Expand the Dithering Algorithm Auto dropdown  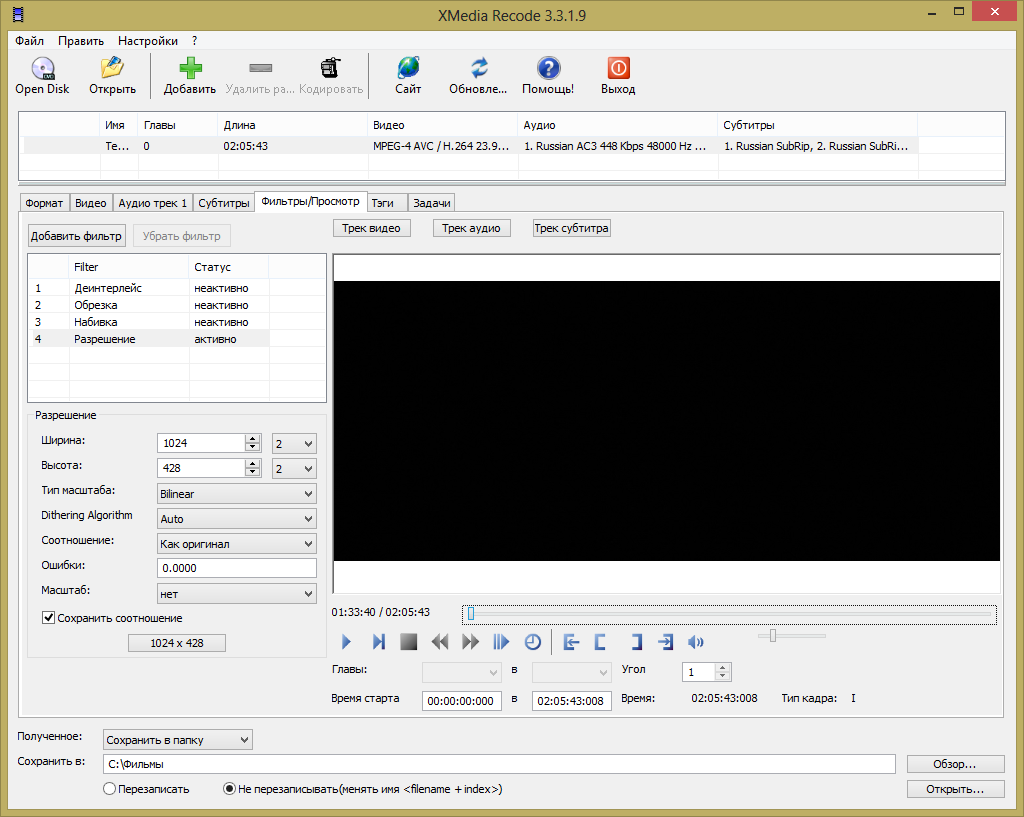point(236,519)
